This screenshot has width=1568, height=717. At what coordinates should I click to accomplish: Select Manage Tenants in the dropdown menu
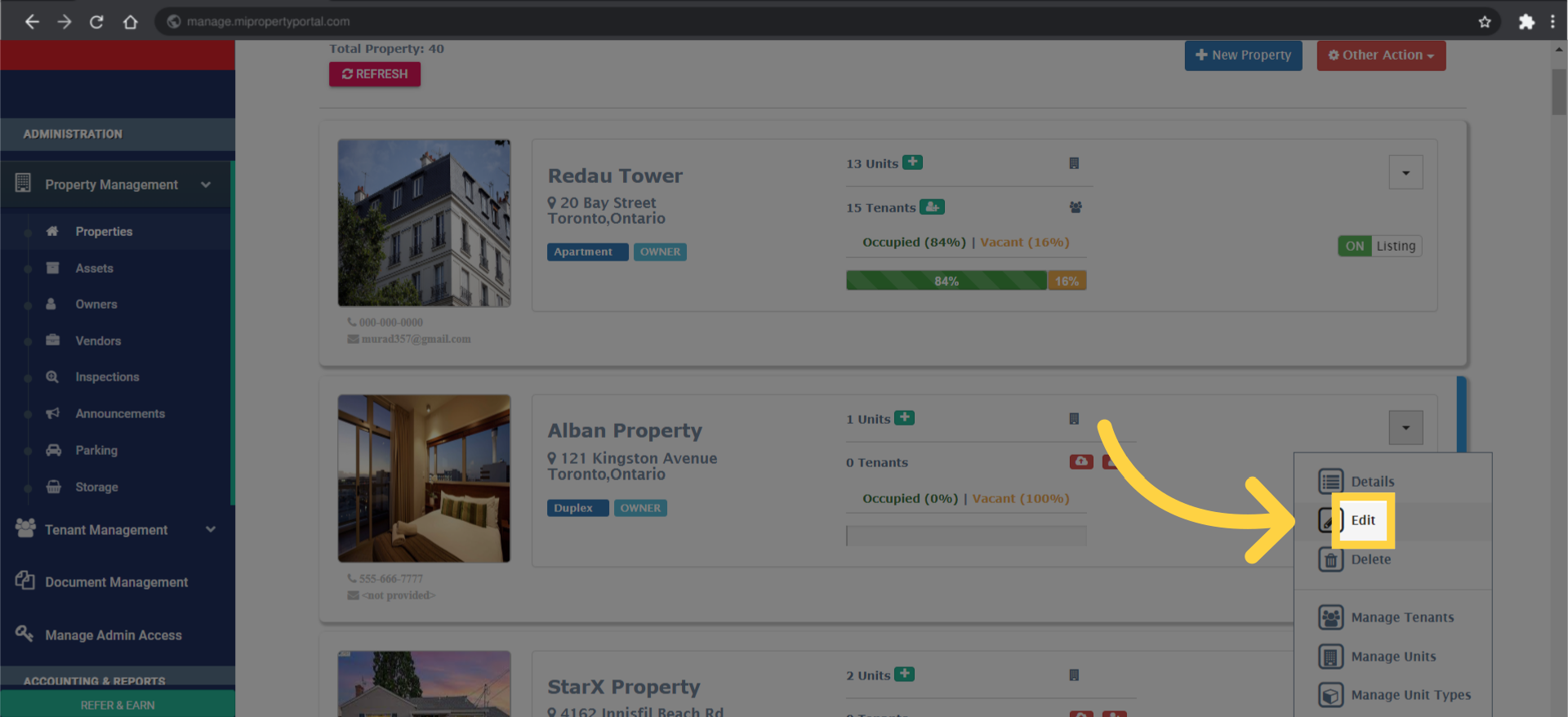click(x=1392, y=617)
